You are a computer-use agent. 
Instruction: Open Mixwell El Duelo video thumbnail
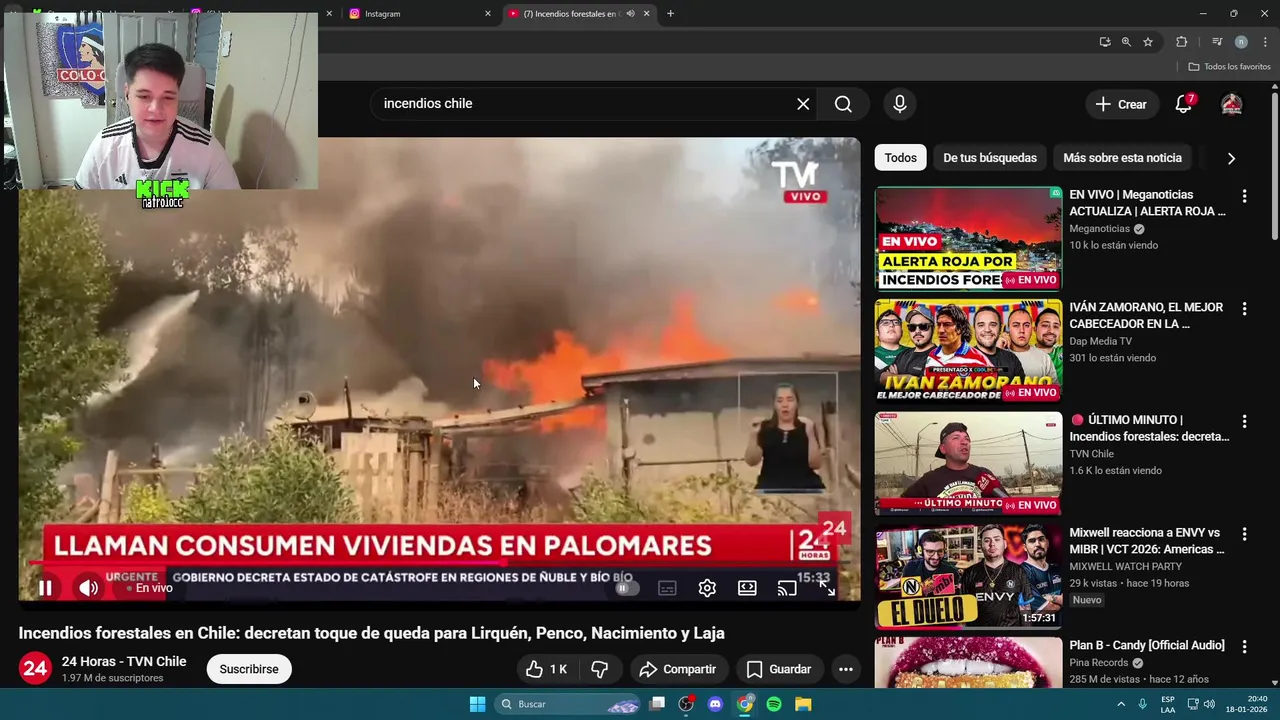(x=968, y=576)
